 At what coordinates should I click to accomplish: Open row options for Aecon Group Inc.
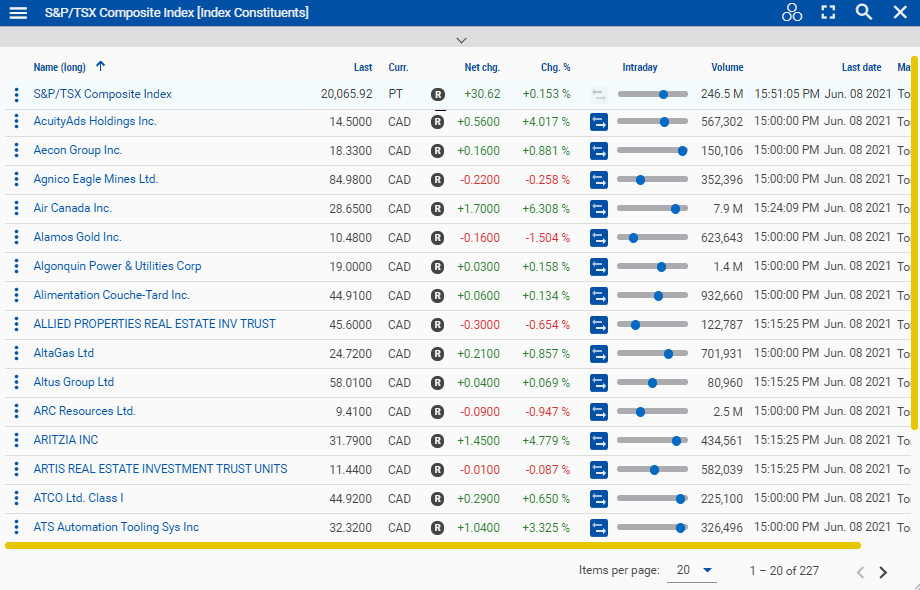(x=16, y=150)
